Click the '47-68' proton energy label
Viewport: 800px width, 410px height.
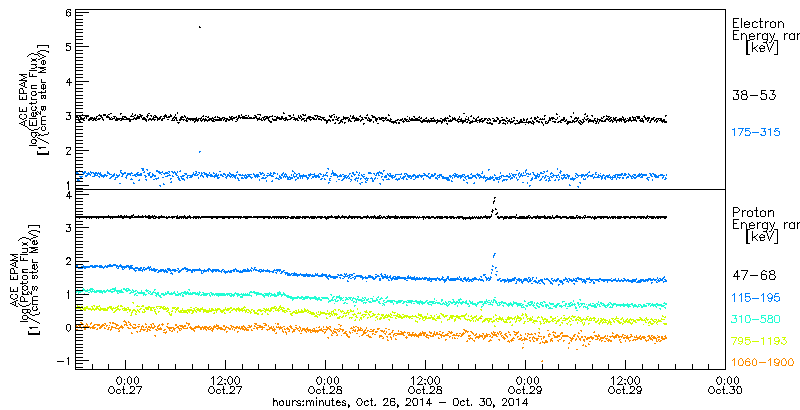point(754,276)
